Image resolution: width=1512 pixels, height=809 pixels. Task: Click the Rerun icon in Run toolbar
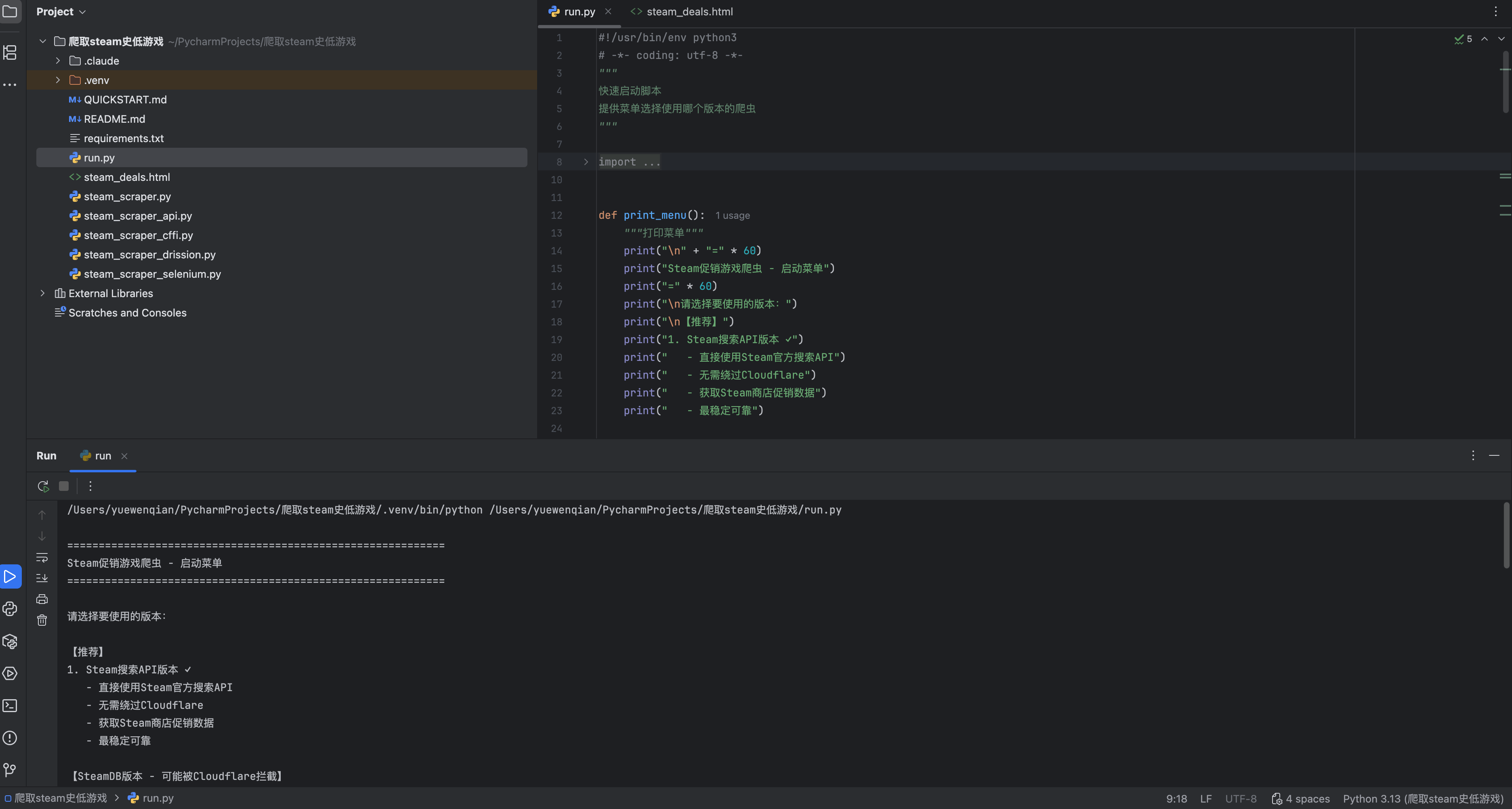tap(43, 486)
